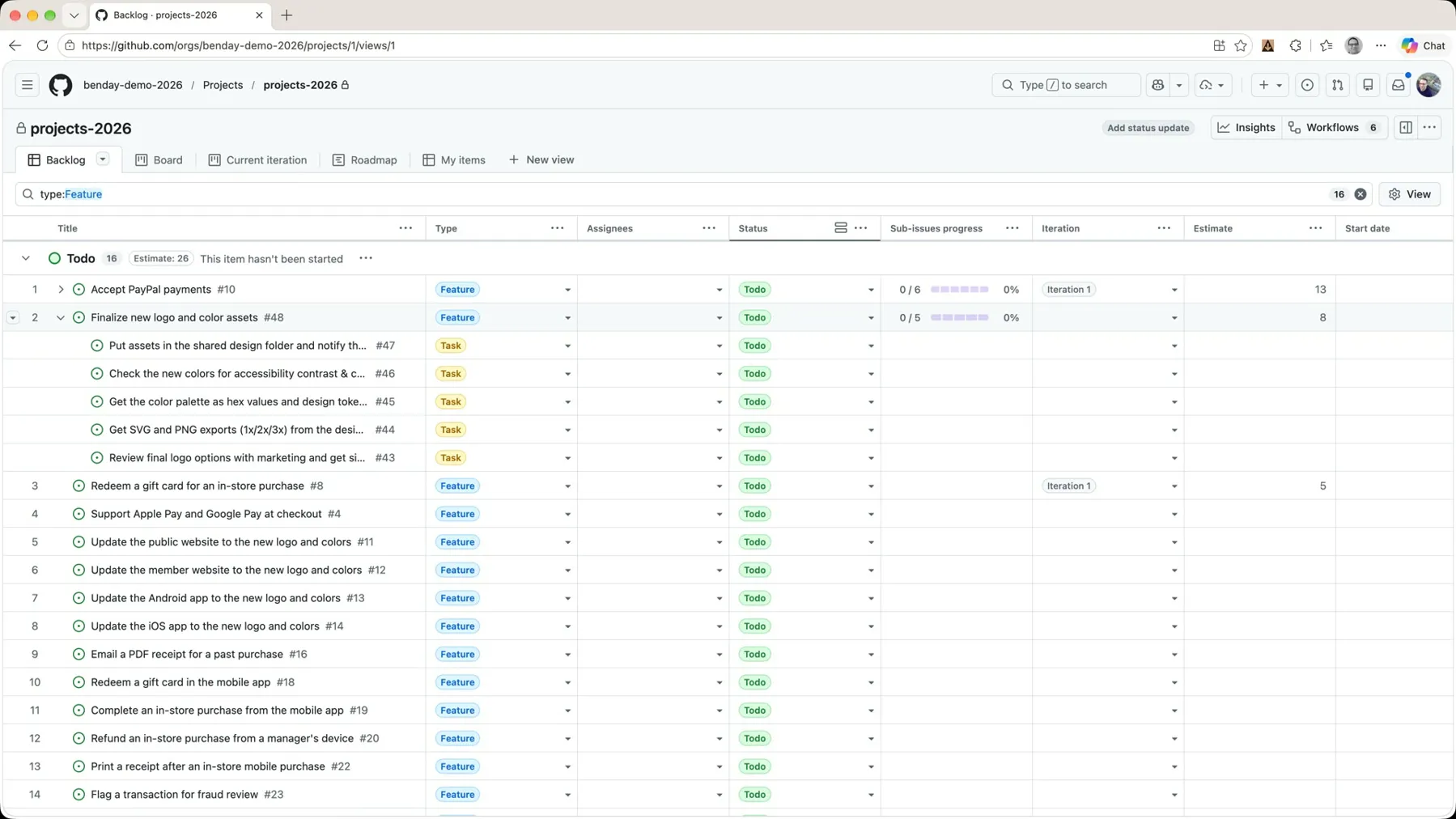The width and height of the screenshot is (1456, 819).
Task: Open Type column options menu
Action: point(558,228)
